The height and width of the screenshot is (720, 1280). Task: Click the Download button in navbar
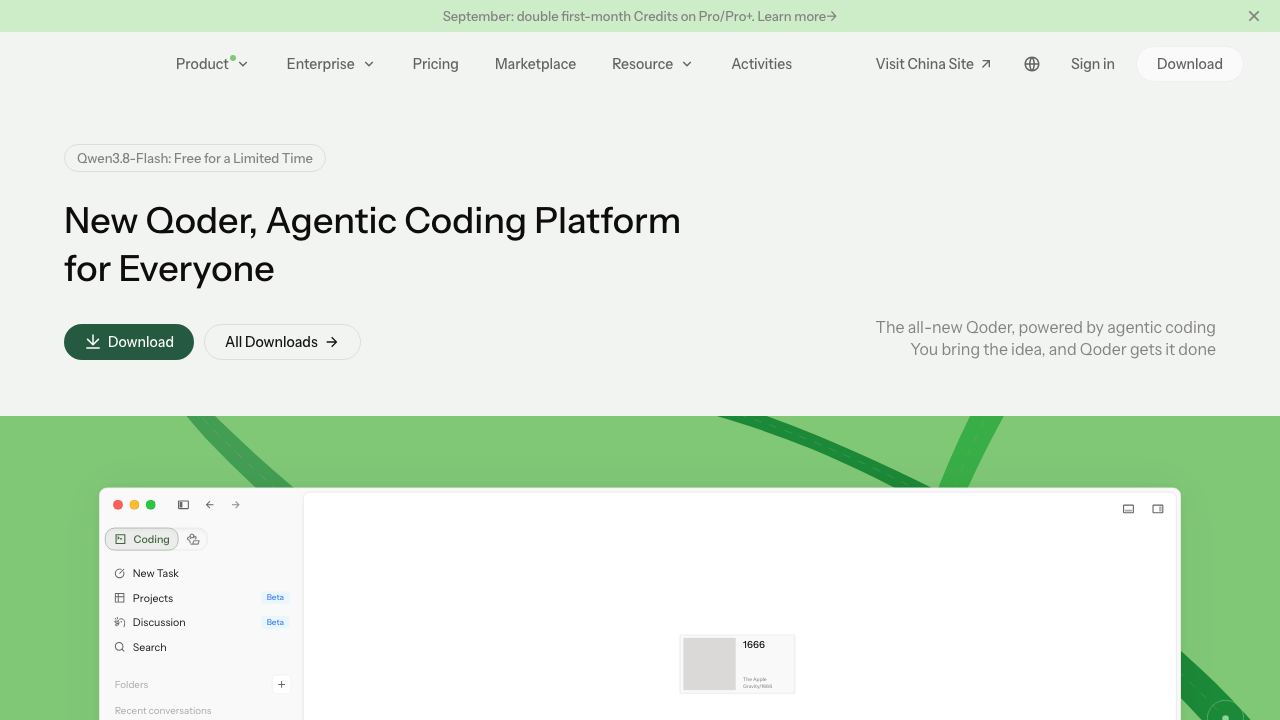click(x=1189, y=64)
